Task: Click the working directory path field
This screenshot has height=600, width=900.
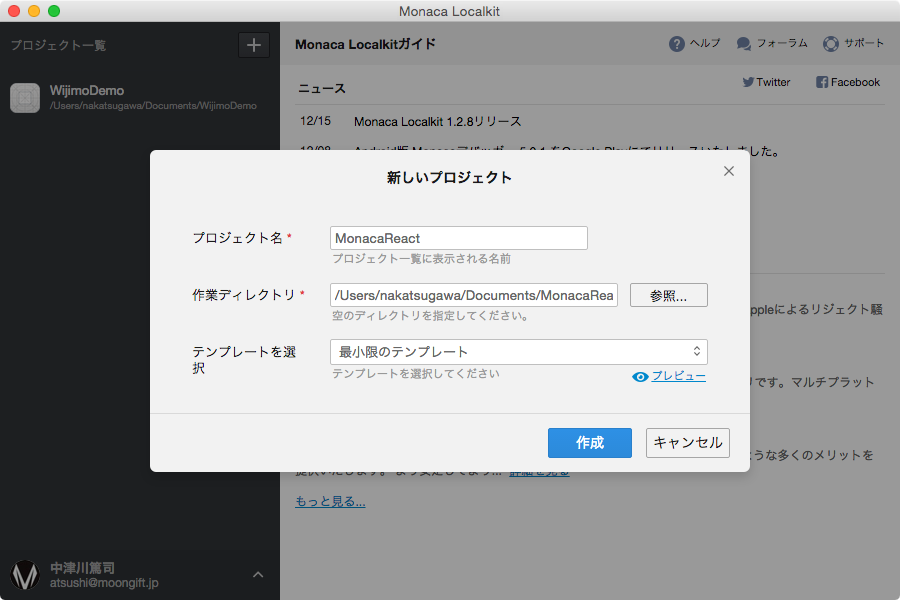Action: coord(474,296)
